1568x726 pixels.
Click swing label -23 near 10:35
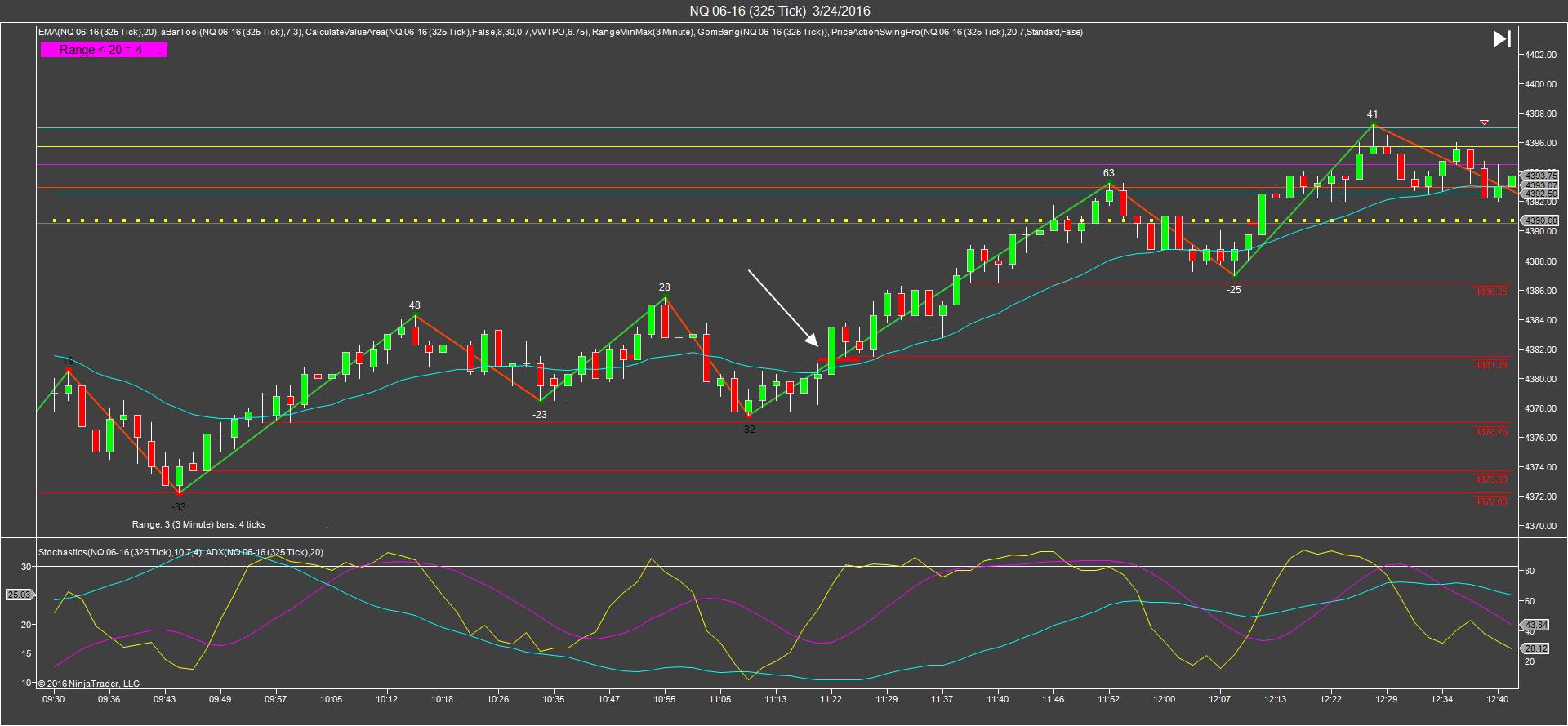point(539,415)
